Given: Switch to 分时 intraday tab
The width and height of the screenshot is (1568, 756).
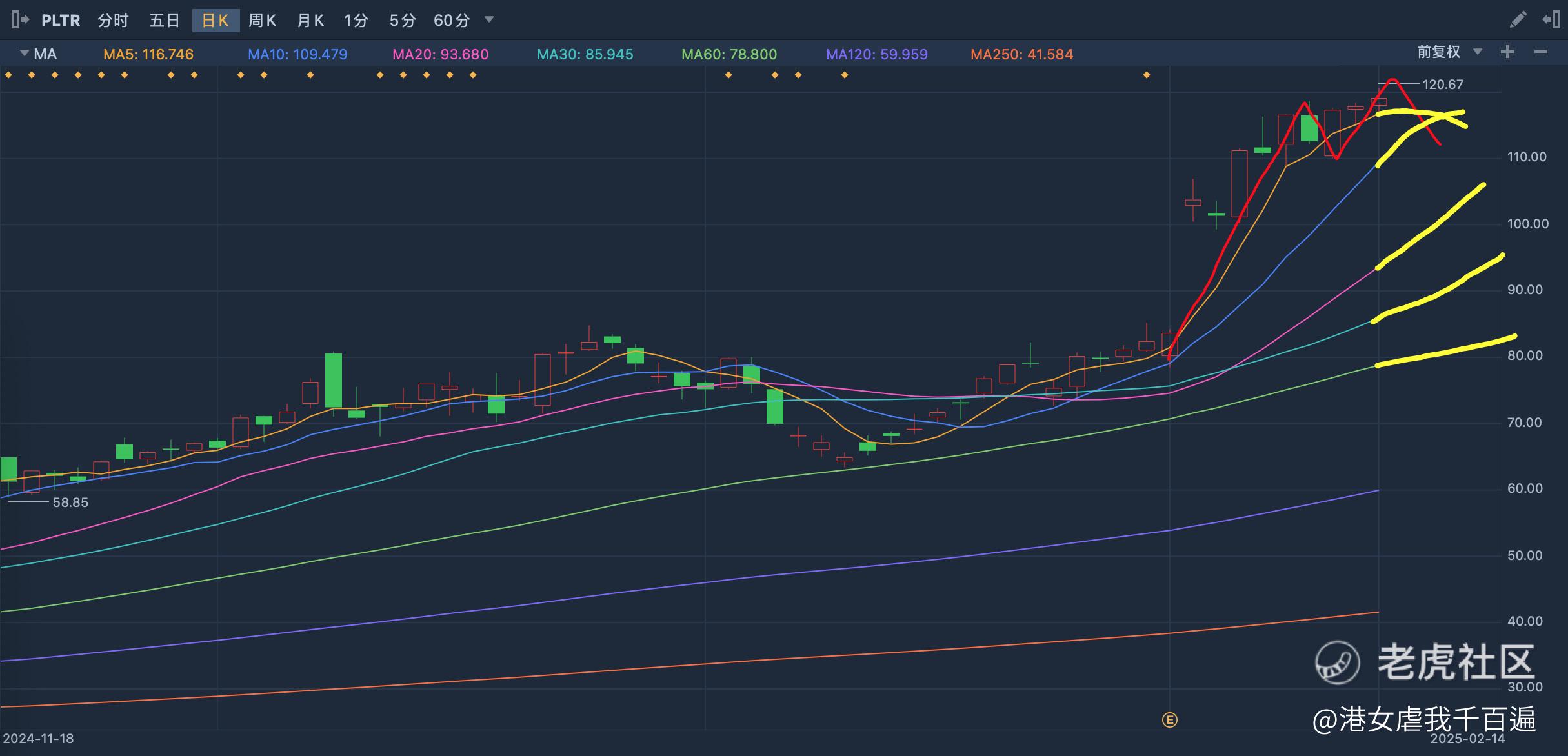Looking at the screenshot, I should (114, 21).
